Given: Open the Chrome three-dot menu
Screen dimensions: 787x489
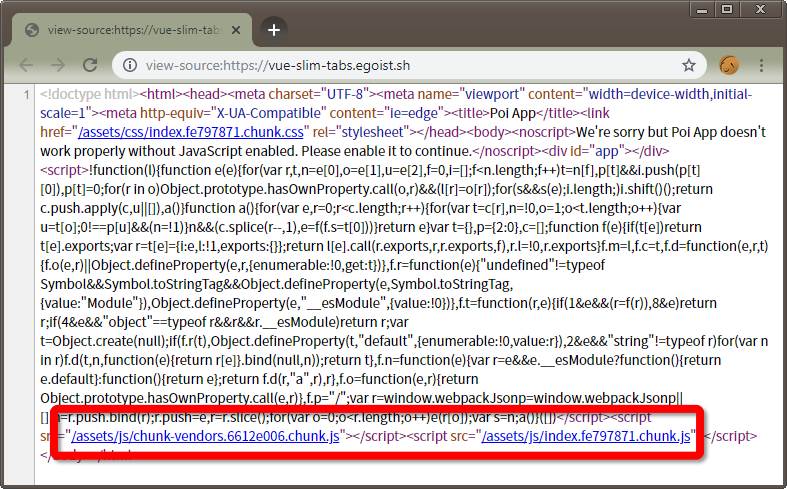Looking at the screenshot, I should pos(761,65).
